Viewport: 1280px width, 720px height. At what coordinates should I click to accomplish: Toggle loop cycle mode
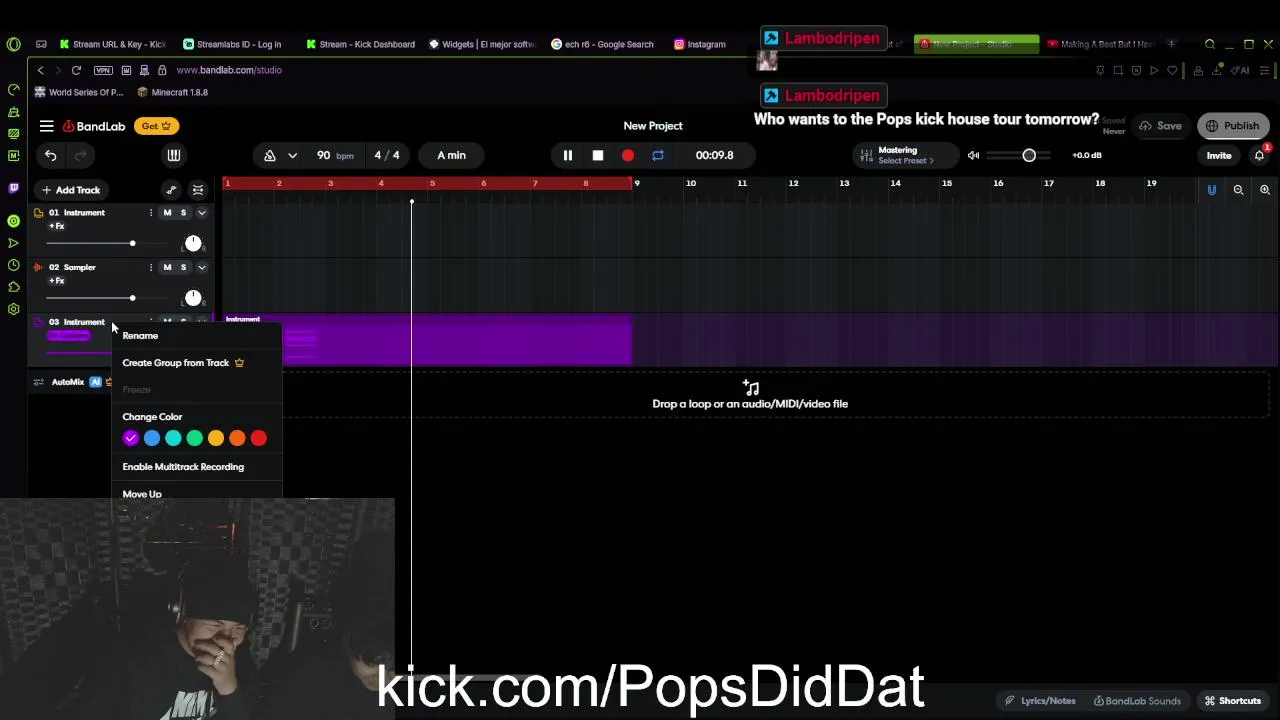point(657,155)
